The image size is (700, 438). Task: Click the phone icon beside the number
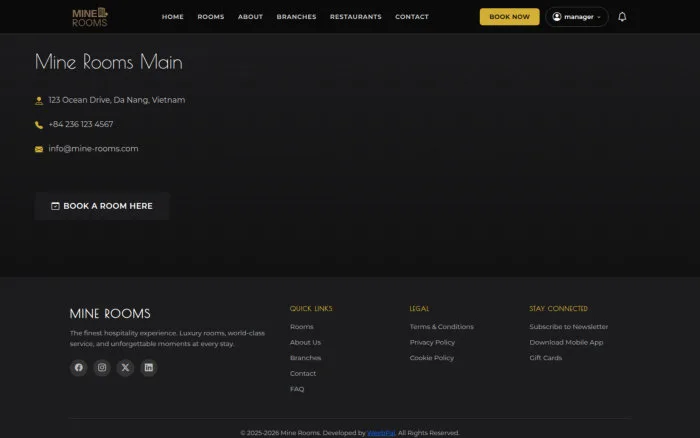[x=39, y=125]
